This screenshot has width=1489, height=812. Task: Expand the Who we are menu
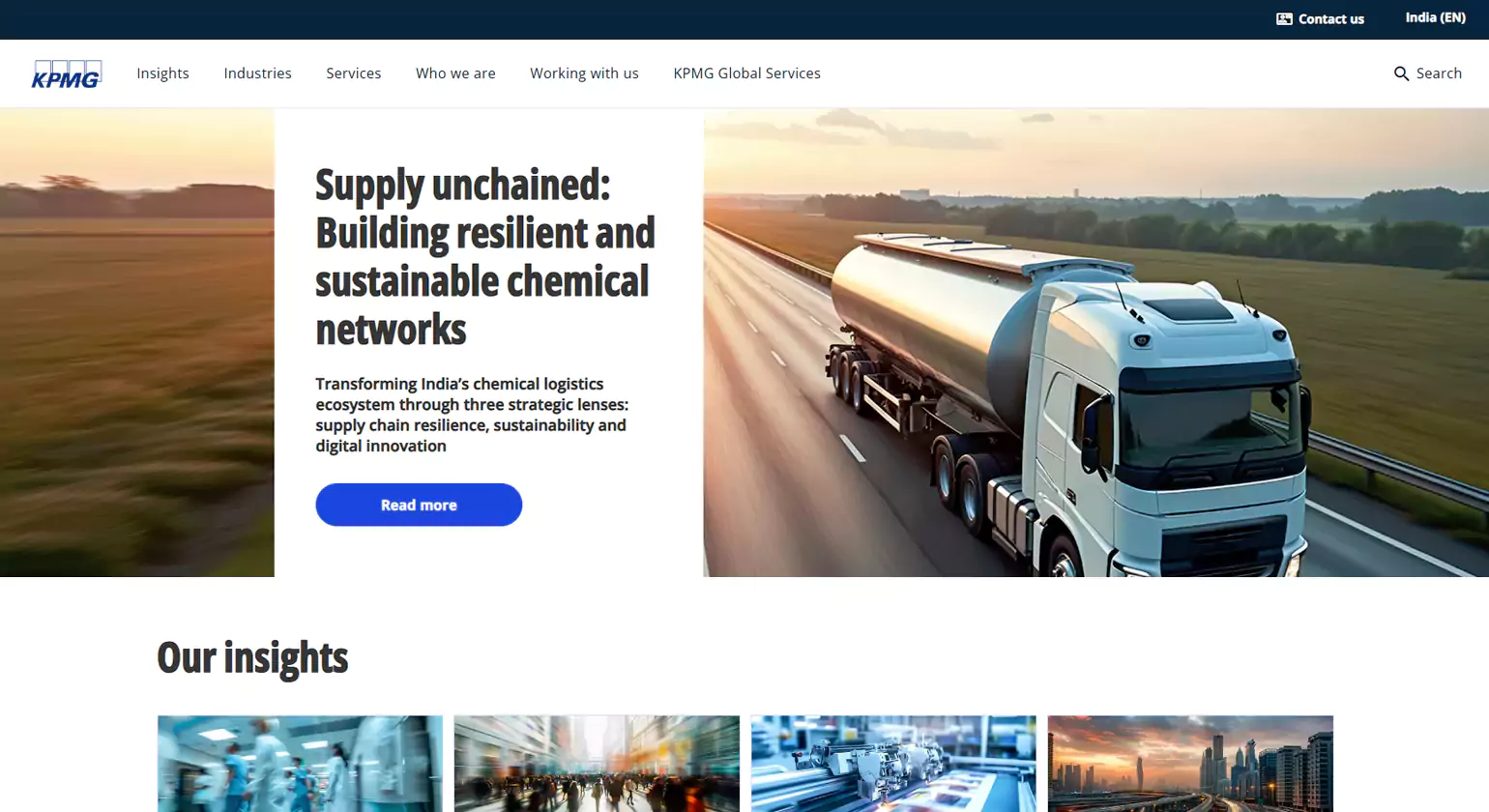455,73
